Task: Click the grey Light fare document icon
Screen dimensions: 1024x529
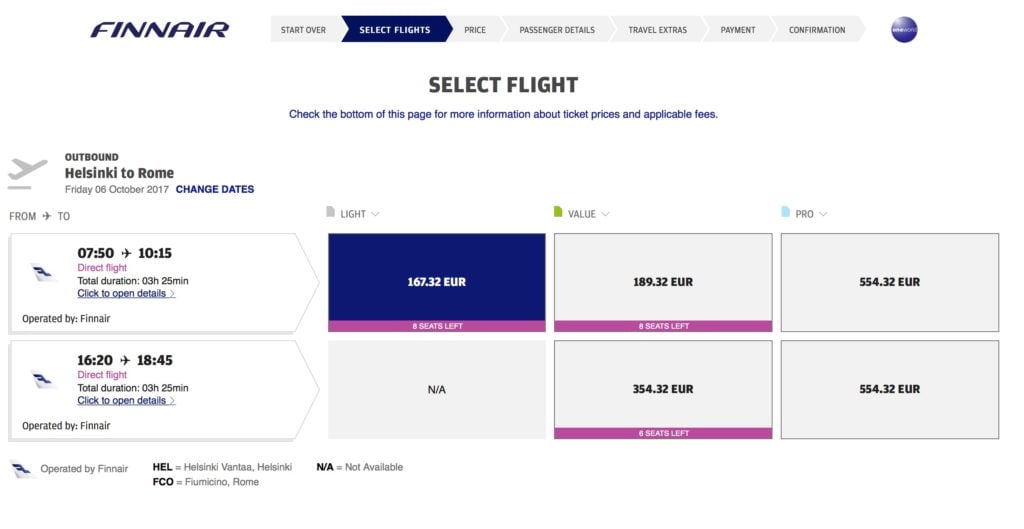Action: click(x=330, y=212)
